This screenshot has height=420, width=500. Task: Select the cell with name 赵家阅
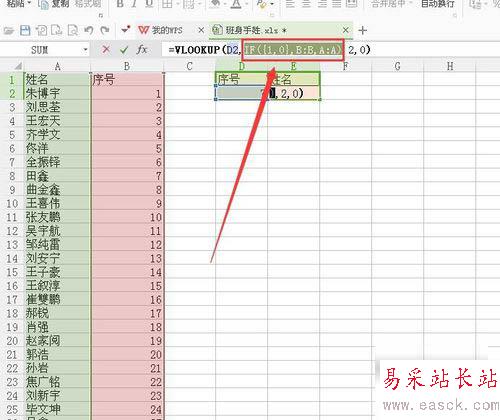pyautogui.click(x=57, y=341)
